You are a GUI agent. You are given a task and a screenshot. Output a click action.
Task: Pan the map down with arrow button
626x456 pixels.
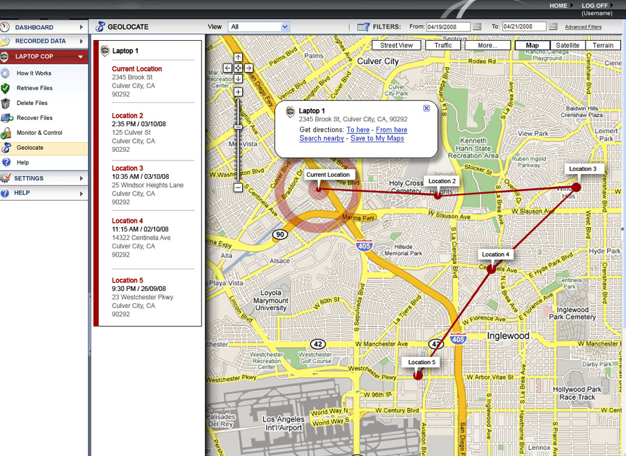[x=238, y=79]
